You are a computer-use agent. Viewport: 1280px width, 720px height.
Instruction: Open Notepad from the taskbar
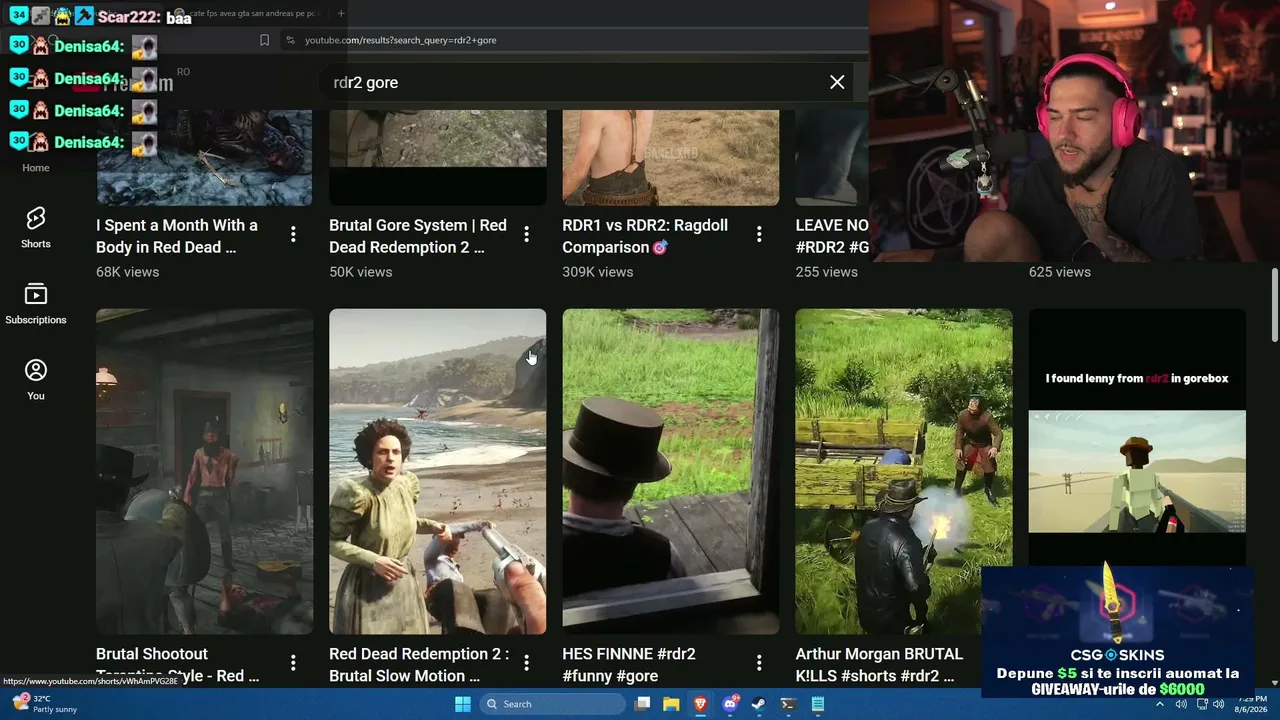tap(817, 704)
